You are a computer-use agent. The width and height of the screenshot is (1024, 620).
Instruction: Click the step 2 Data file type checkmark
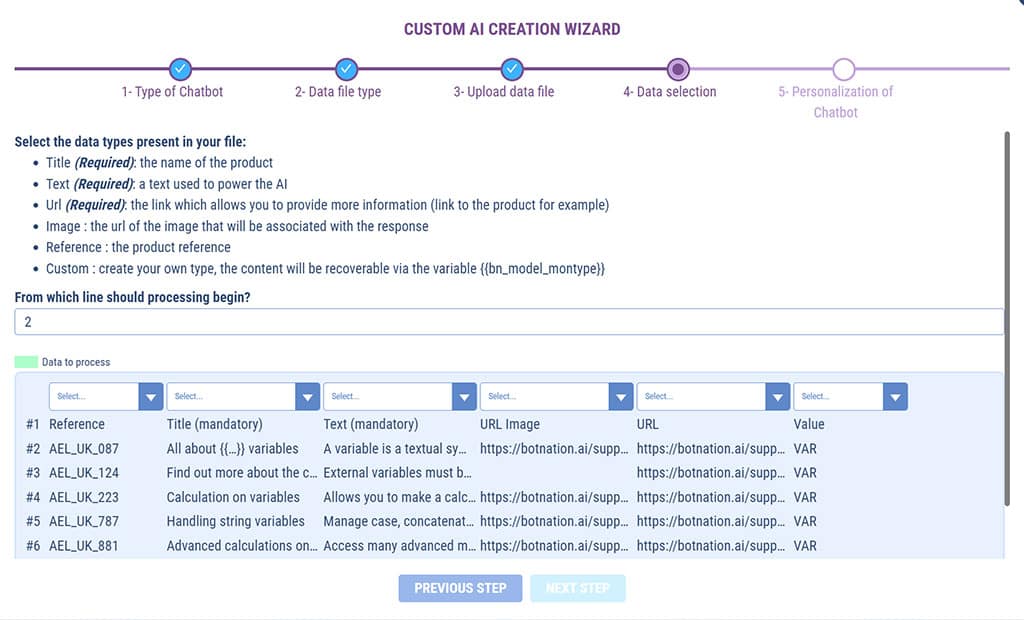point(346,69)
